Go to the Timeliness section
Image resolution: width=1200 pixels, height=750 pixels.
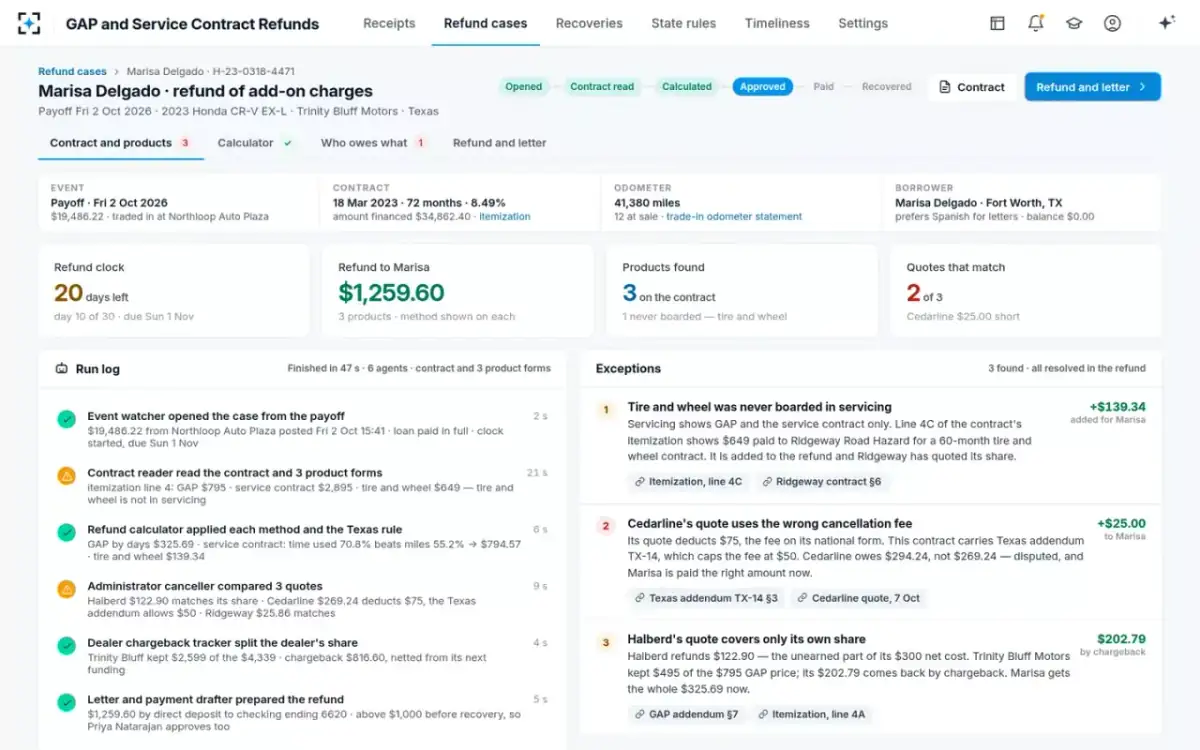pyautogui.click(x=777, y=23)
